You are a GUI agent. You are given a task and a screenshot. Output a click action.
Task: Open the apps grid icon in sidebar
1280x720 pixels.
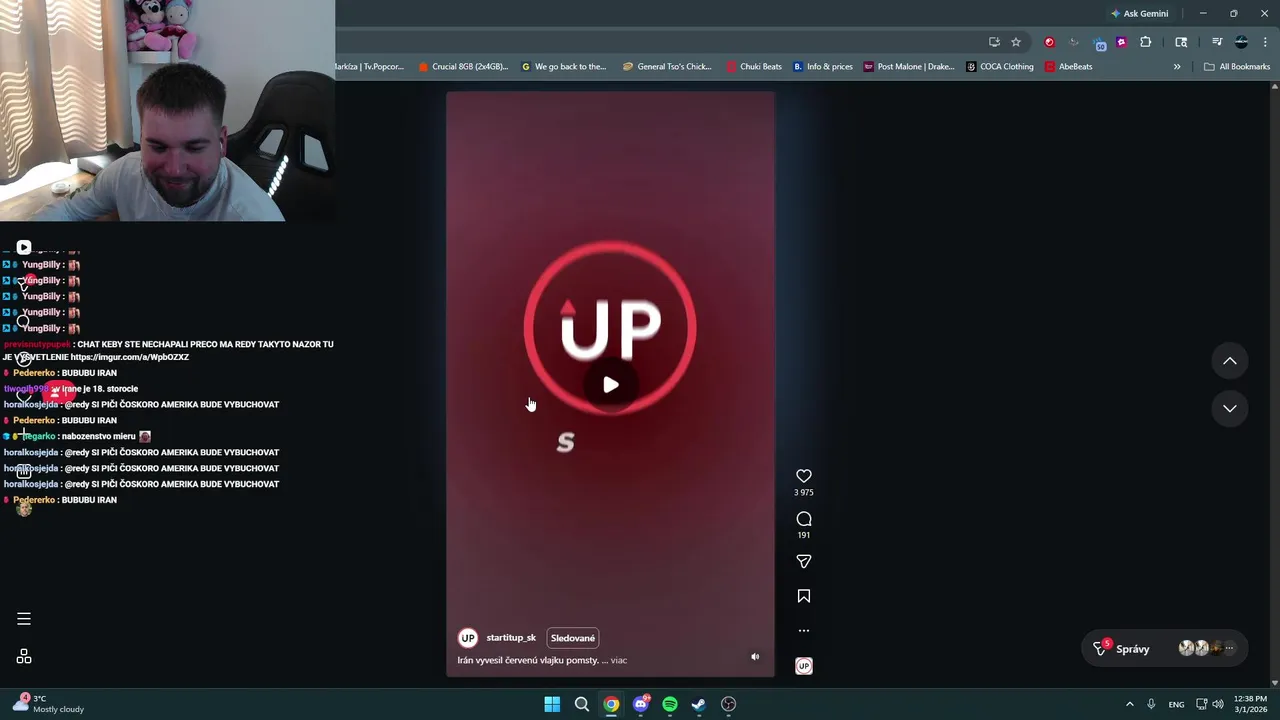(x=24, y=657)
